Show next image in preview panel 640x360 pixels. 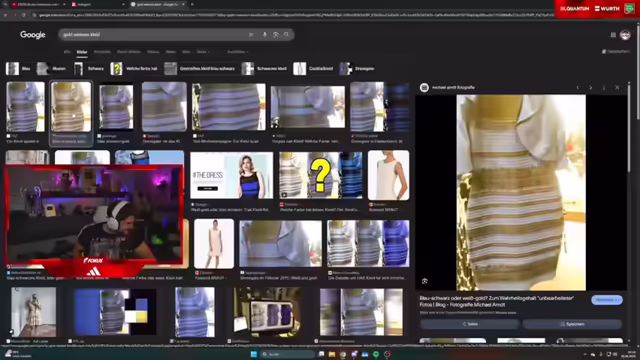pos(591,87)
